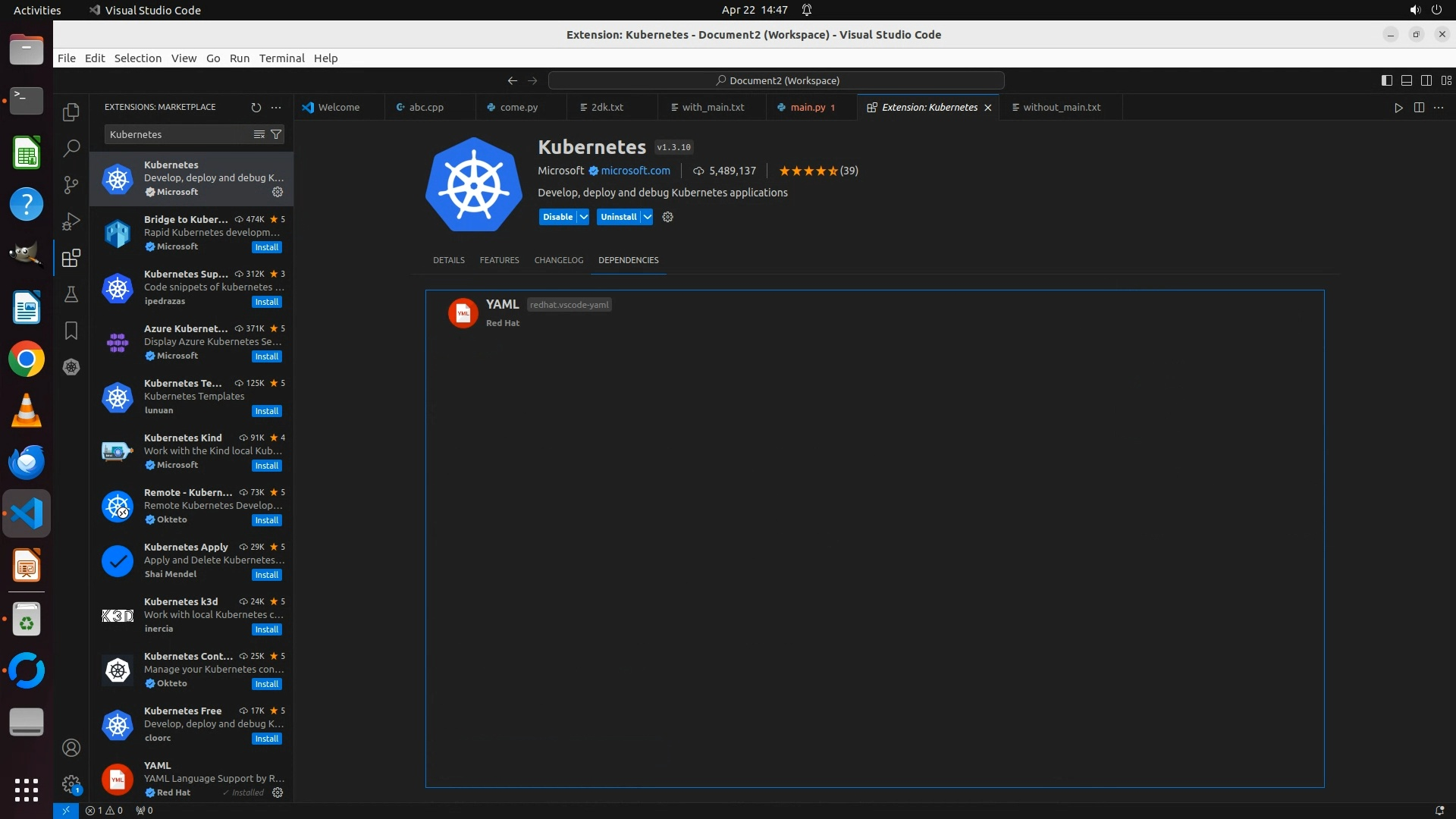Click the filter extensions funnel icon
The width and height of the screenshot is (1456, 819).
tap(277, 134)
